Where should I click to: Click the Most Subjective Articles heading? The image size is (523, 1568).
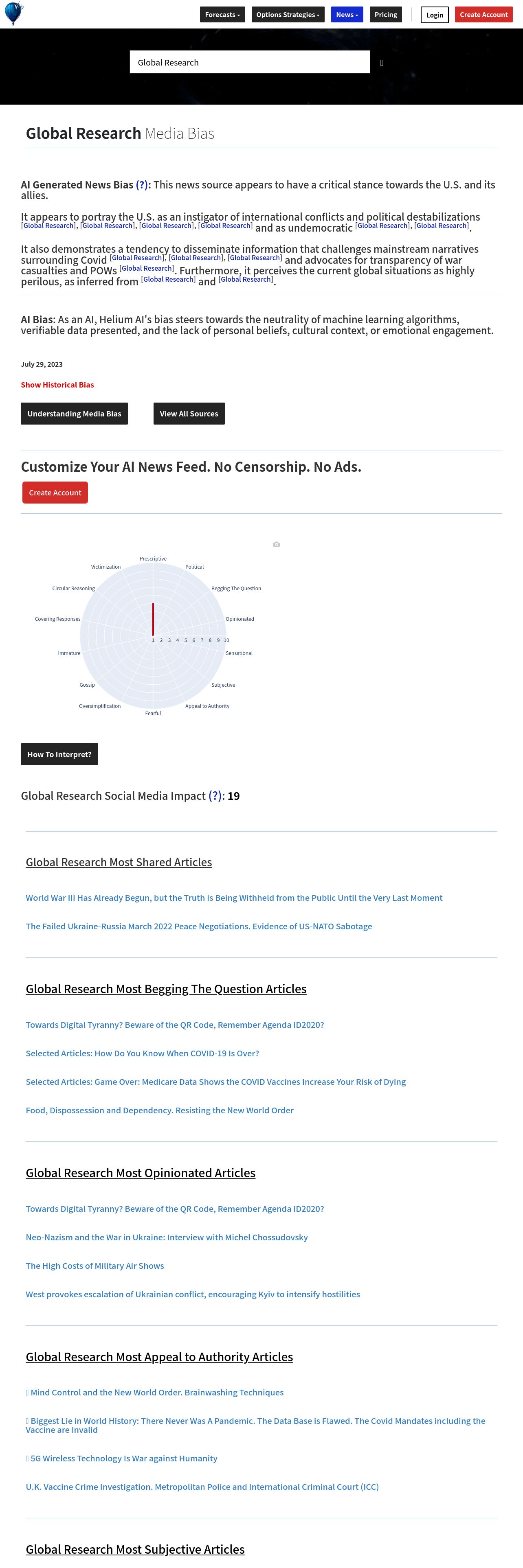click(135, 1549)
